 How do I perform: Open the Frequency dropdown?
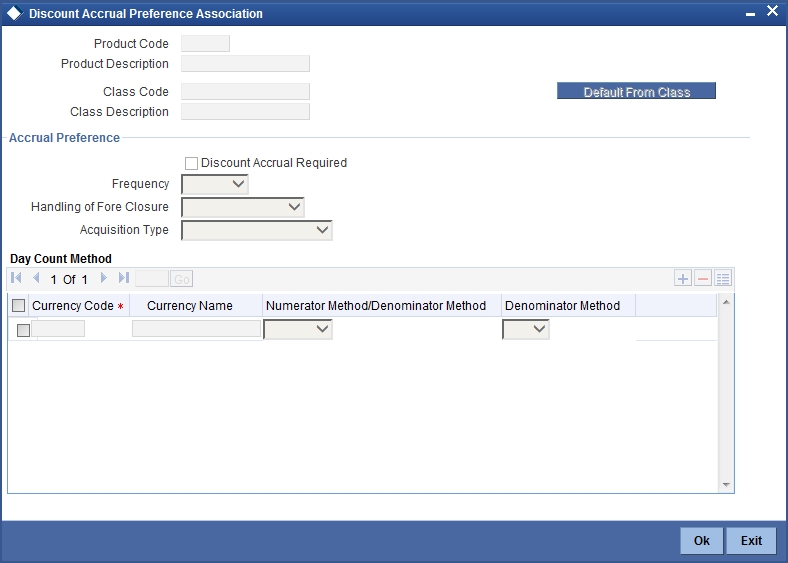click(215, 184)
